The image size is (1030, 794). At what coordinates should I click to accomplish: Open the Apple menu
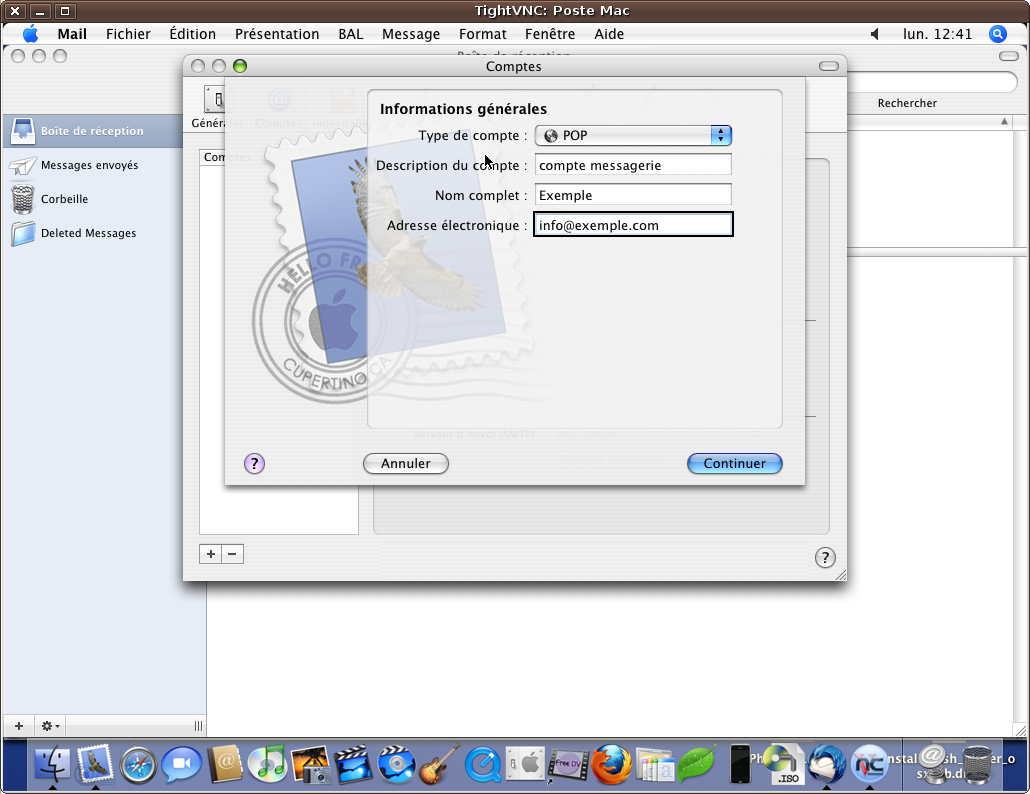point(30,34)
